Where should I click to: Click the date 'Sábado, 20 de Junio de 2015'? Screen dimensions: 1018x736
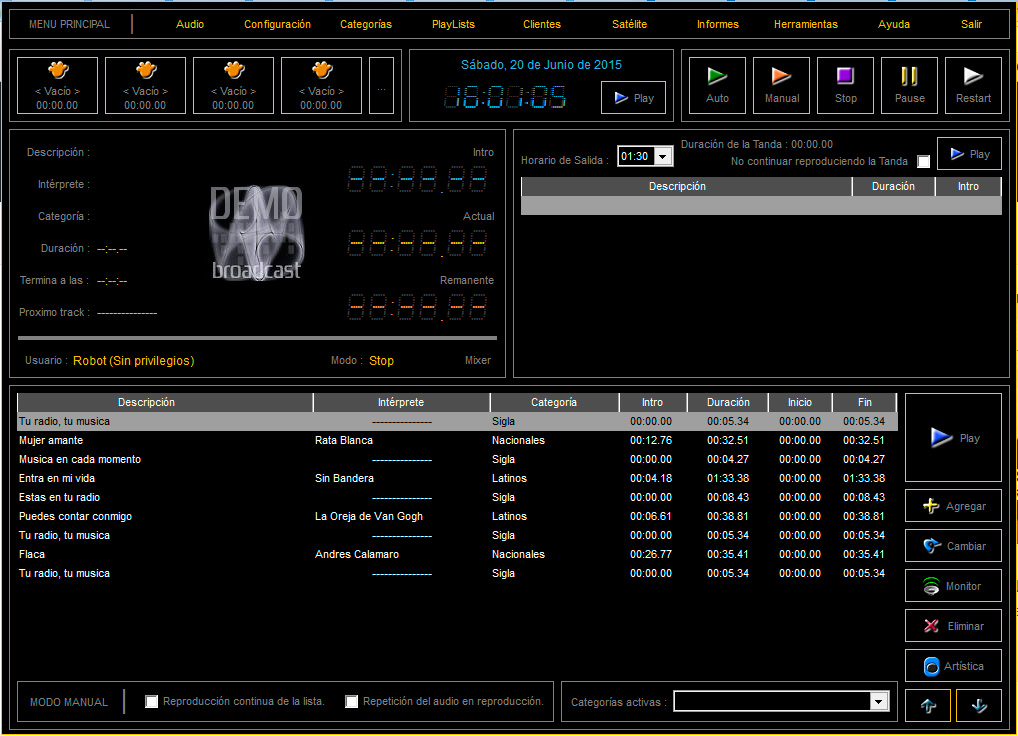(x=541, y=64)
